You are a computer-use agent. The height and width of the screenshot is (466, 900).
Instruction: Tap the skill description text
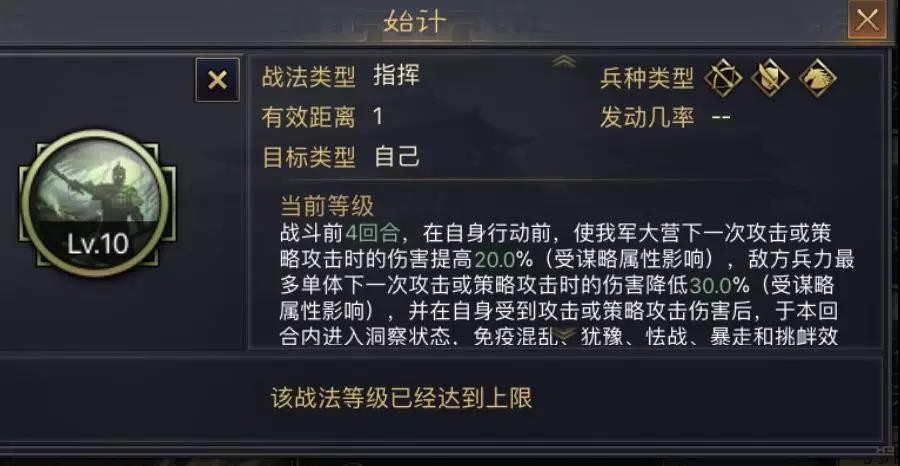coord(560,284)
